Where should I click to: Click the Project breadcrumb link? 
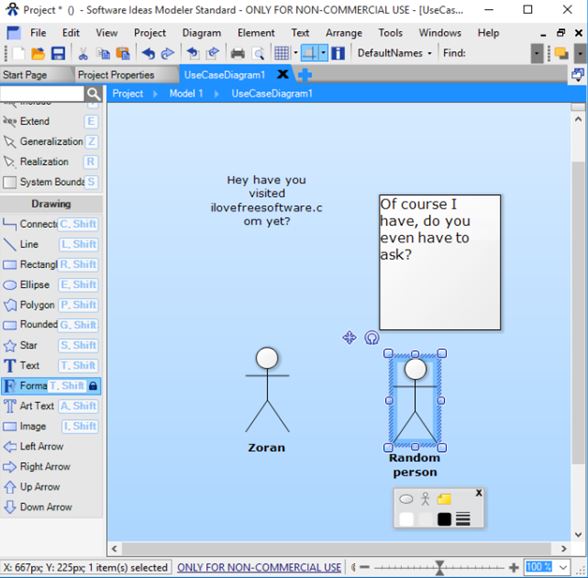coord(128,94)
